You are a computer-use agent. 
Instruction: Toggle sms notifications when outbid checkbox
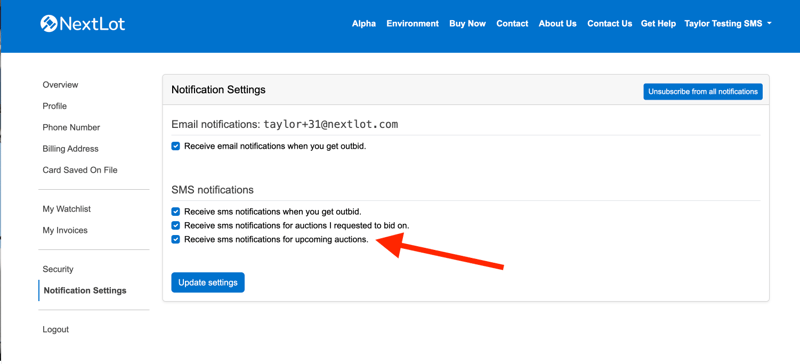point(176,211)
